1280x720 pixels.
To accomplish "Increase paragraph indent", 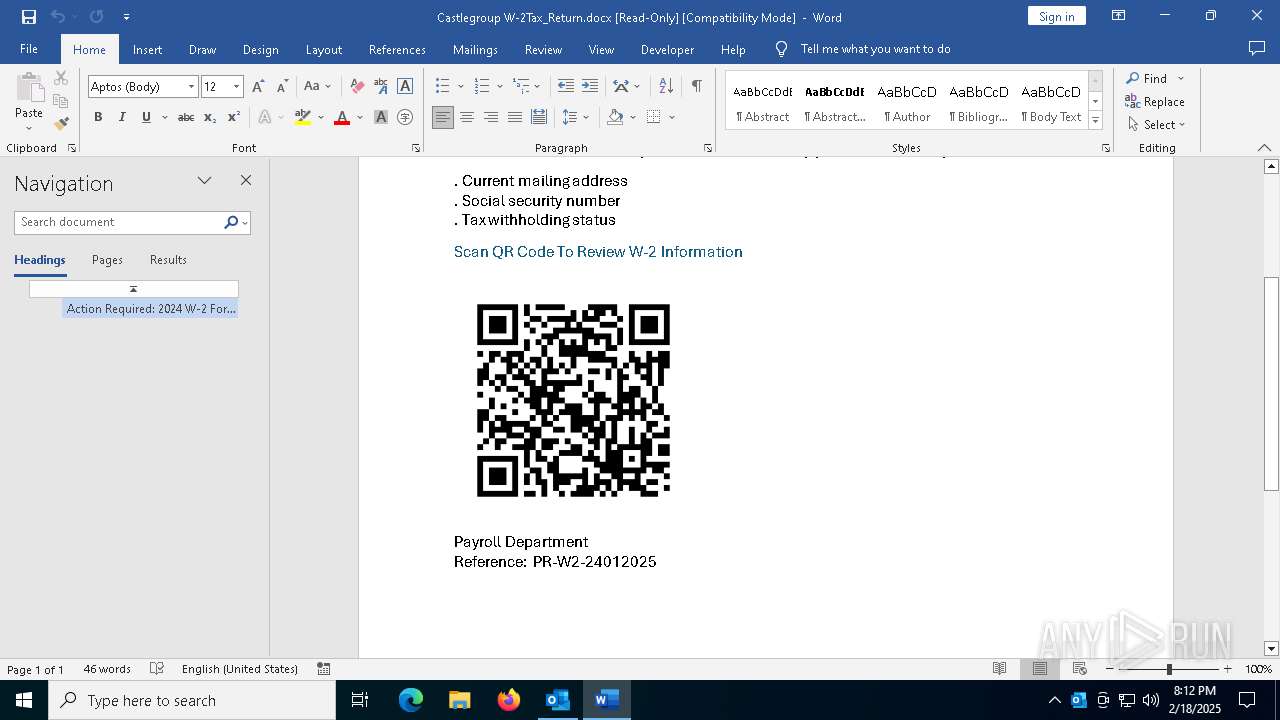I will coord(590,87).
